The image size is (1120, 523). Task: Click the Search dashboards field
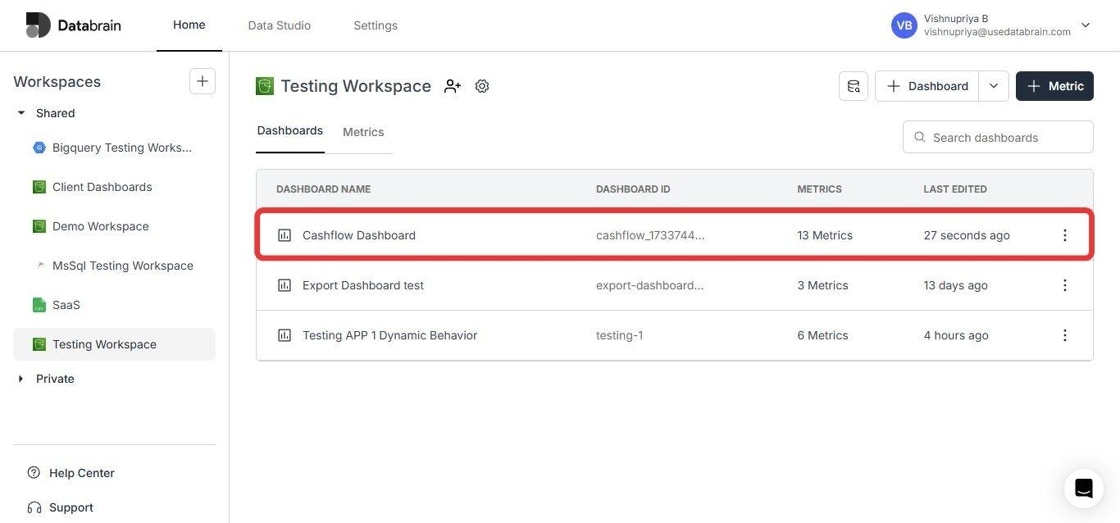[x=998, y=137]
